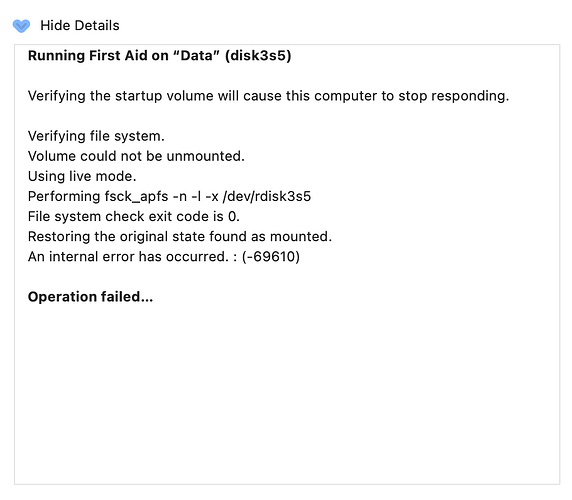572x500 pixels.
Task: Click the startup volume warning line
Action: pyautogui.click(x=268, y=96)
